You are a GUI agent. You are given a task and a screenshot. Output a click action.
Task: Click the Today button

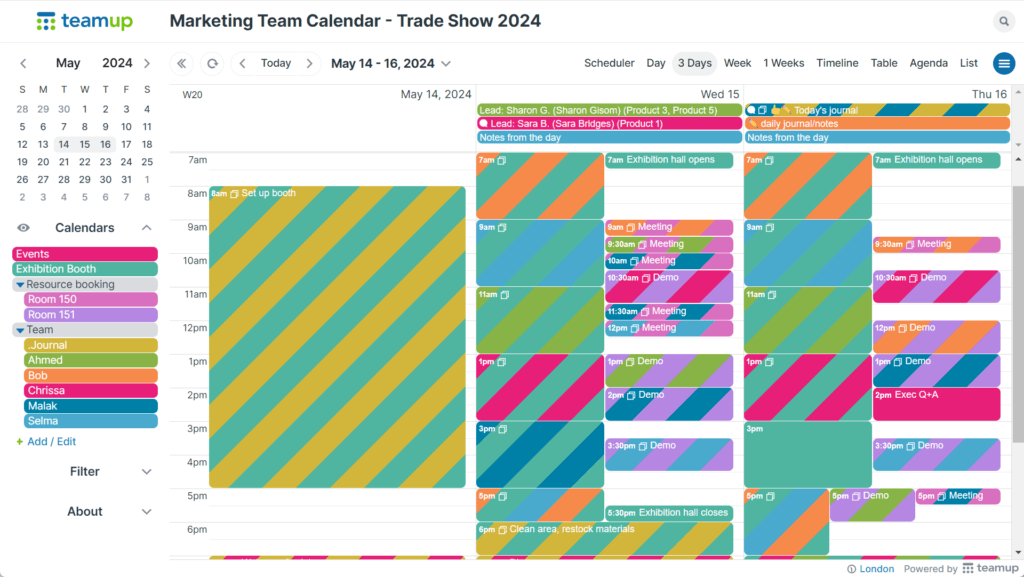coord(275,63)
